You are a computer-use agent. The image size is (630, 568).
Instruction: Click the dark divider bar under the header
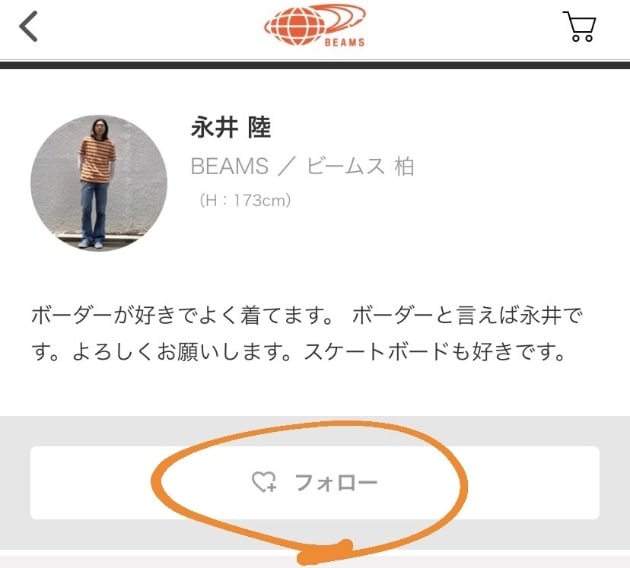(x=315, y=65)
